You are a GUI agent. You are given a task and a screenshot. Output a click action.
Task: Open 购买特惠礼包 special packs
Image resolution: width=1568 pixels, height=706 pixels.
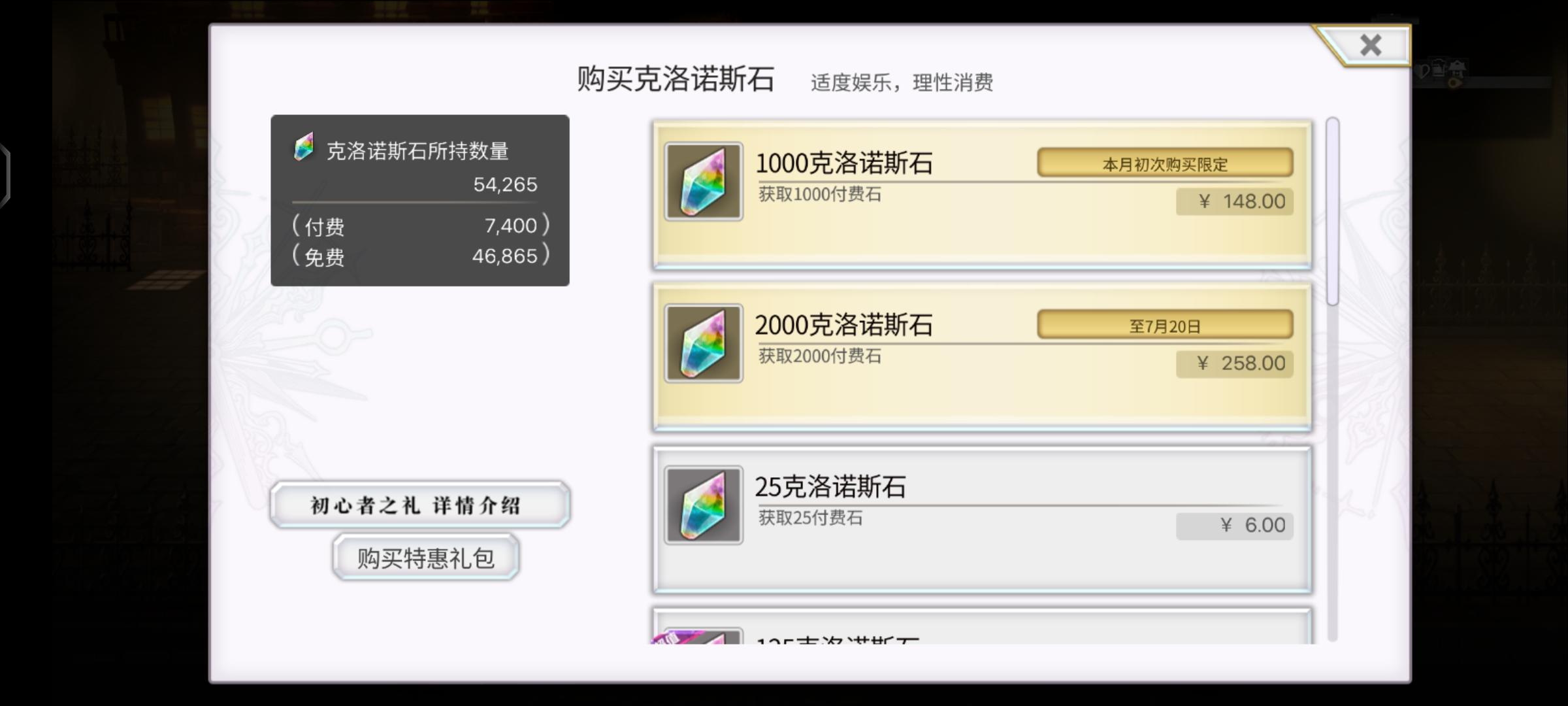click(426, 558)
